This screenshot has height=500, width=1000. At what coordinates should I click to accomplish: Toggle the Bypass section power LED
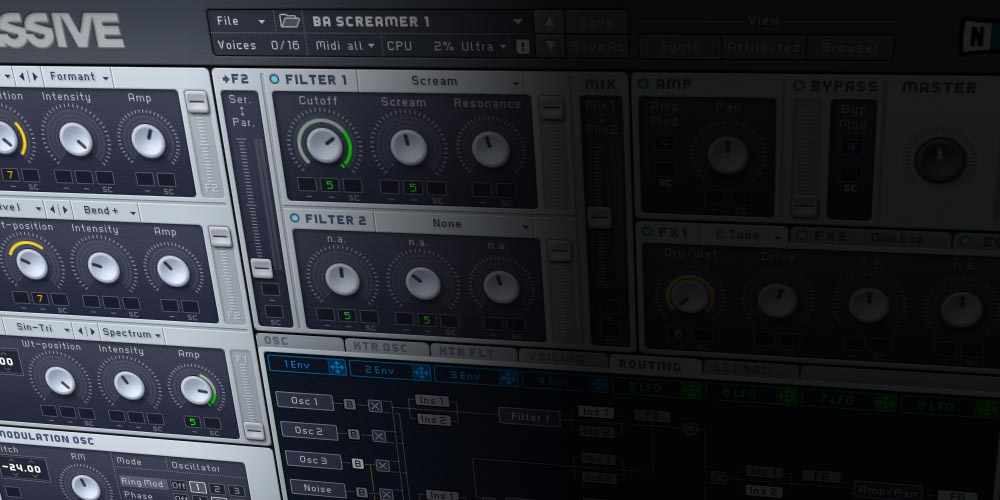798,85
